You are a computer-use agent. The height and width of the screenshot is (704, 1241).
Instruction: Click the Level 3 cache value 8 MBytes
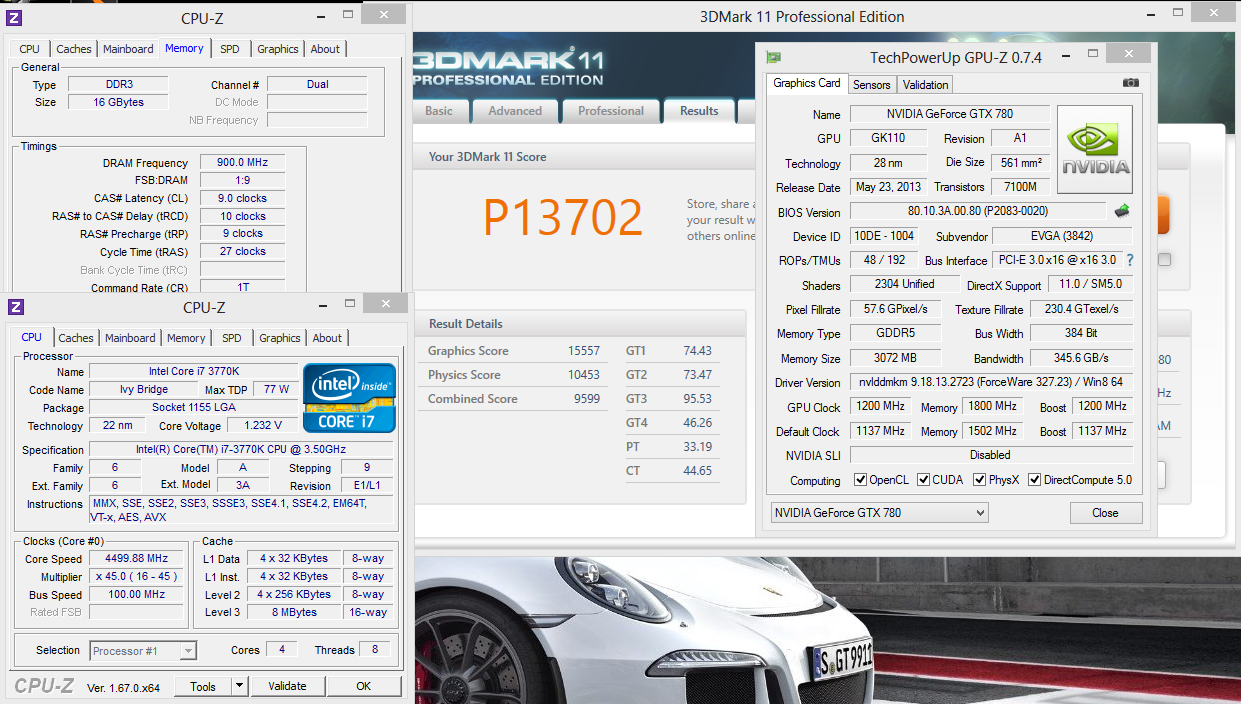coord(293,612)
